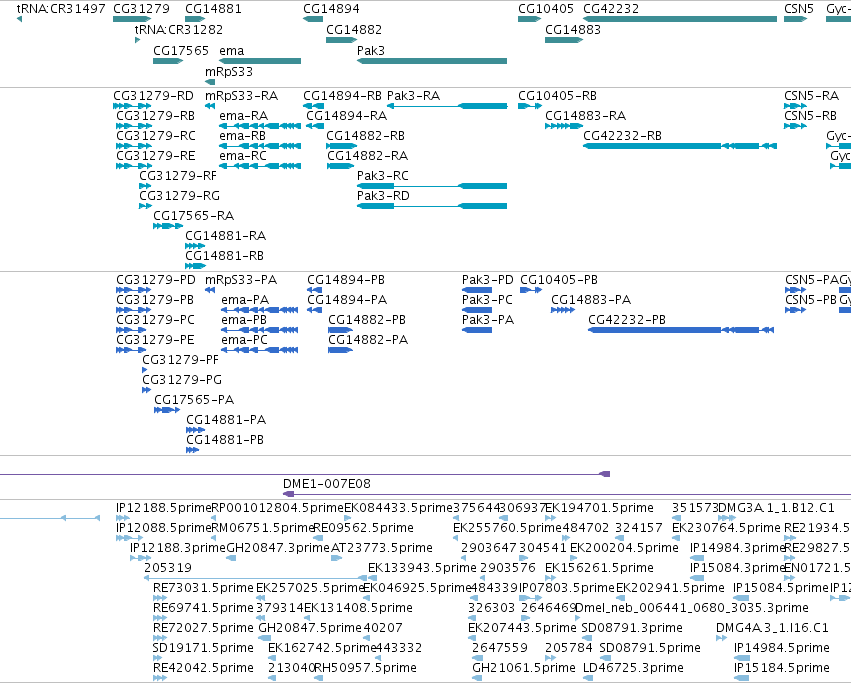851x683 pixels.
Task: Click the IP12188.5prime EST label
Action: click(x=163, y=508)
